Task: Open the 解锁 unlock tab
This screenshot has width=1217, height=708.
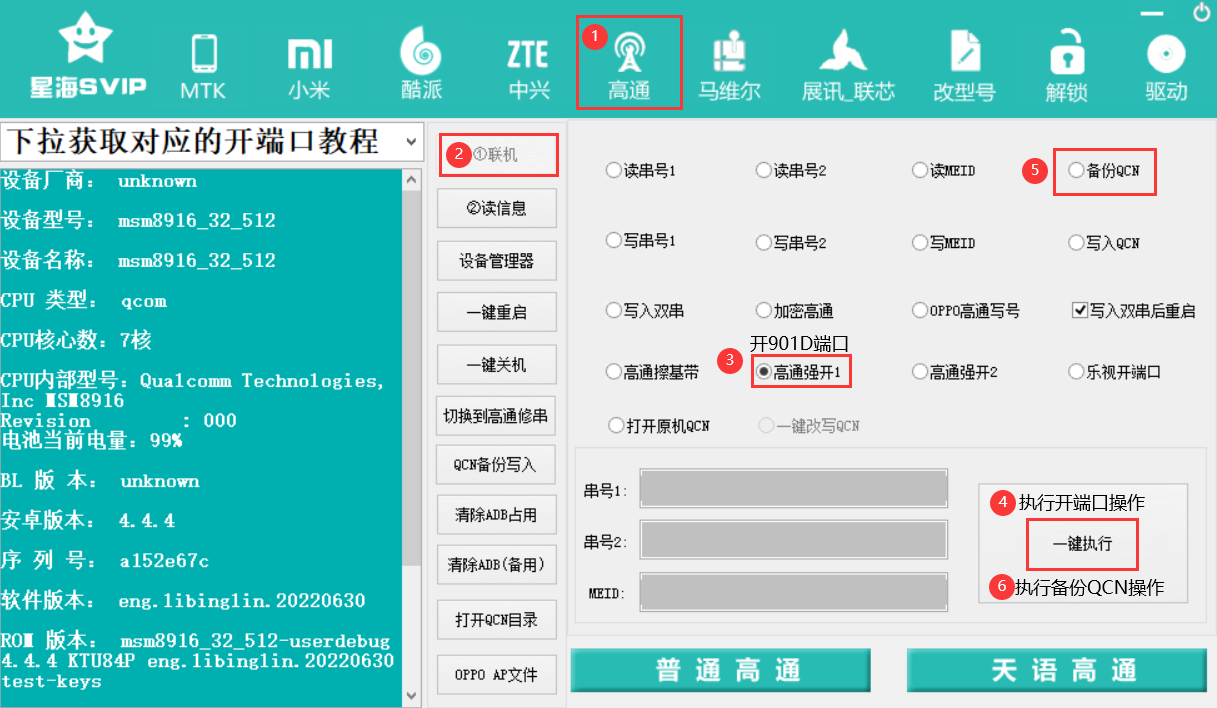Action: click(1066, 67)
